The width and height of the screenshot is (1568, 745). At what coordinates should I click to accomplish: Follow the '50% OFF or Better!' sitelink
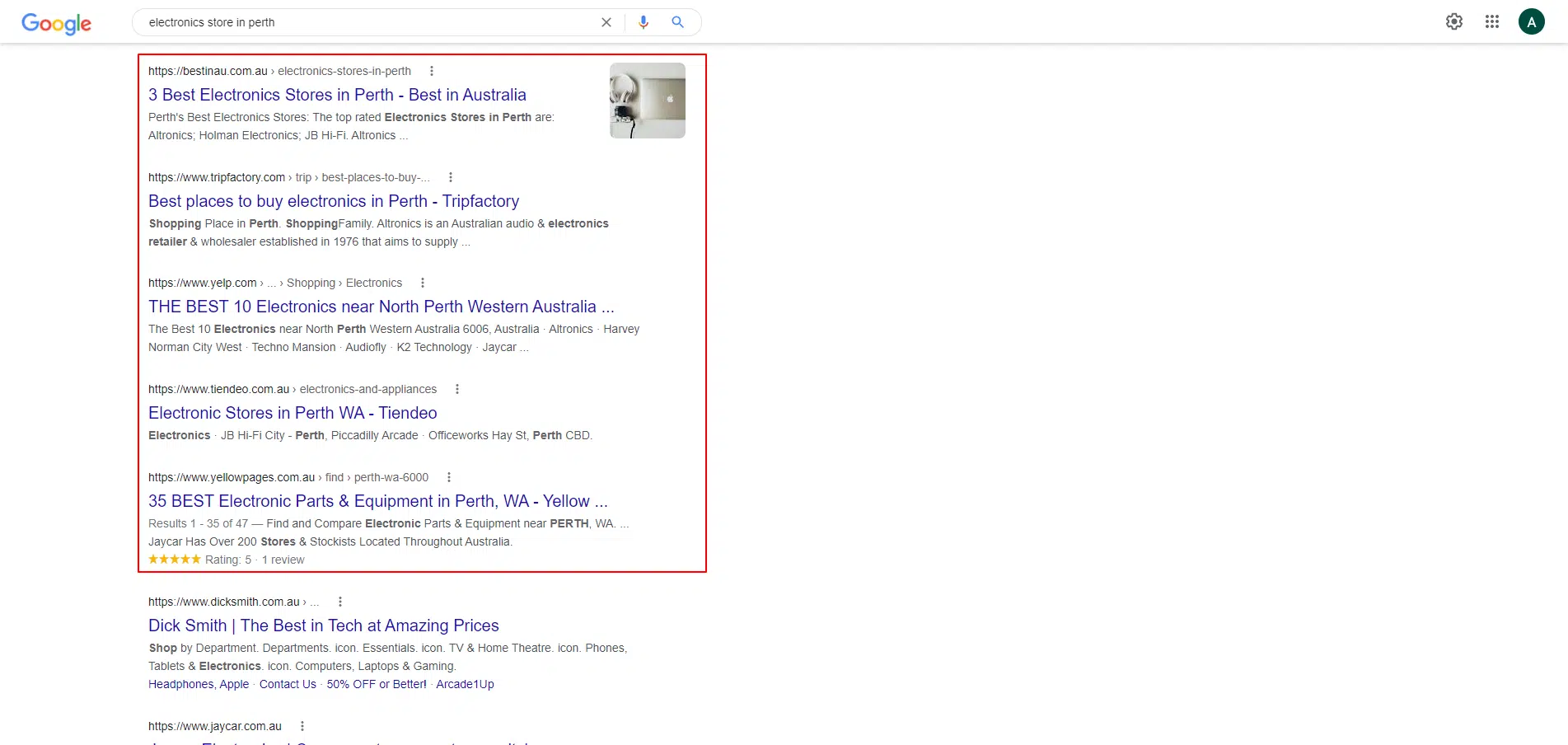click(x=377, y=684)
